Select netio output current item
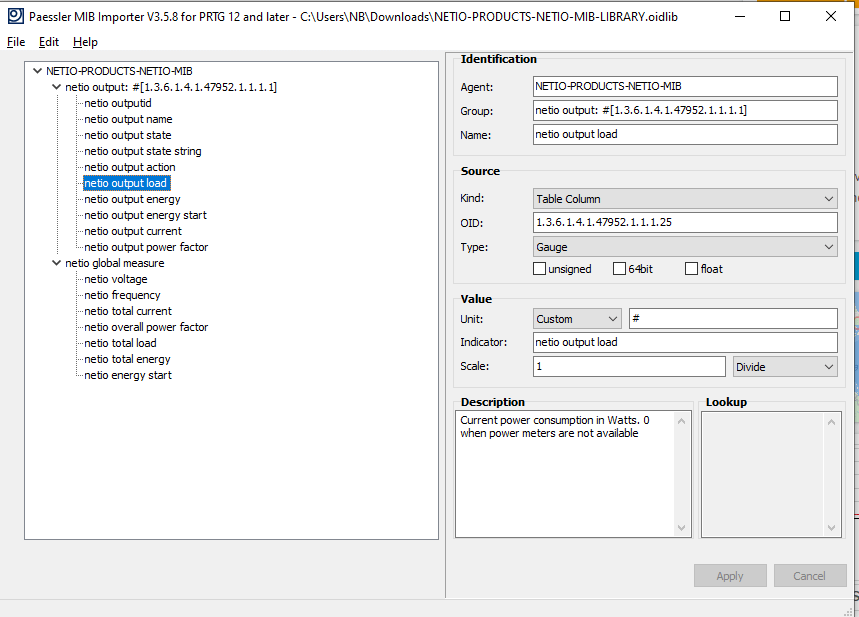This screenshot has width=859, height=617. coord(133,231)
